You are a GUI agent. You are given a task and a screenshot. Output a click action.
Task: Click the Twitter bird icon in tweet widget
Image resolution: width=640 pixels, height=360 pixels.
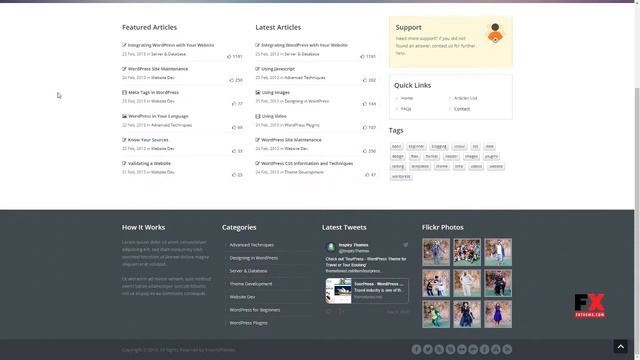pos(405,245)
